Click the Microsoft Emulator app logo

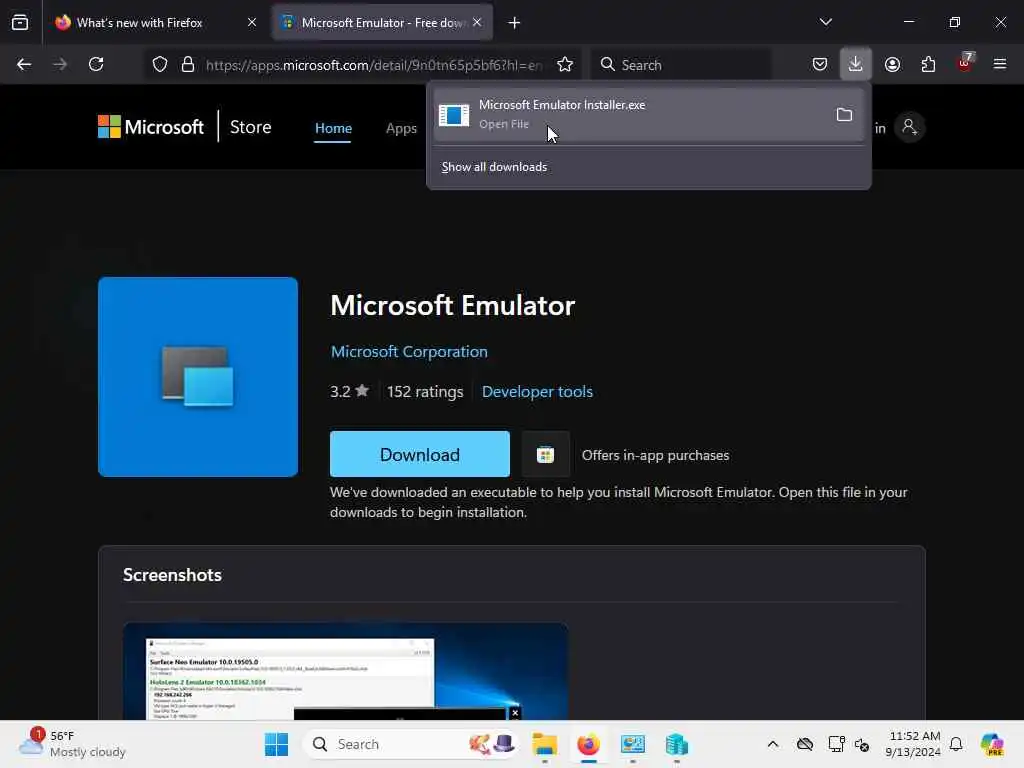198,377
